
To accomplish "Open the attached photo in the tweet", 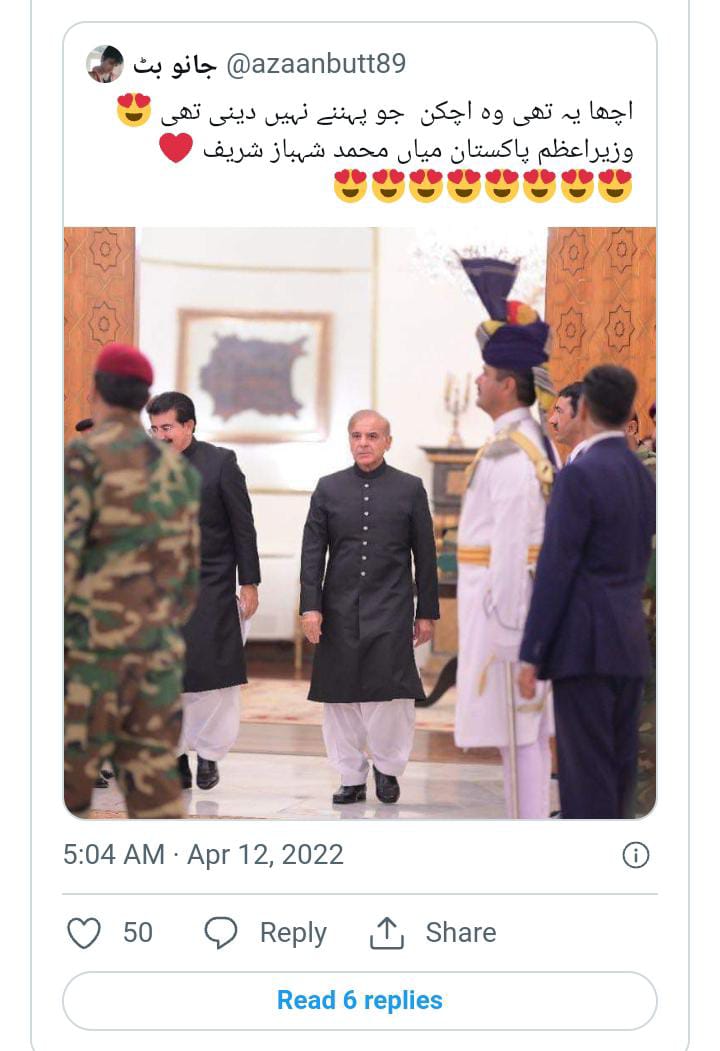I will [x=360, y=522].
